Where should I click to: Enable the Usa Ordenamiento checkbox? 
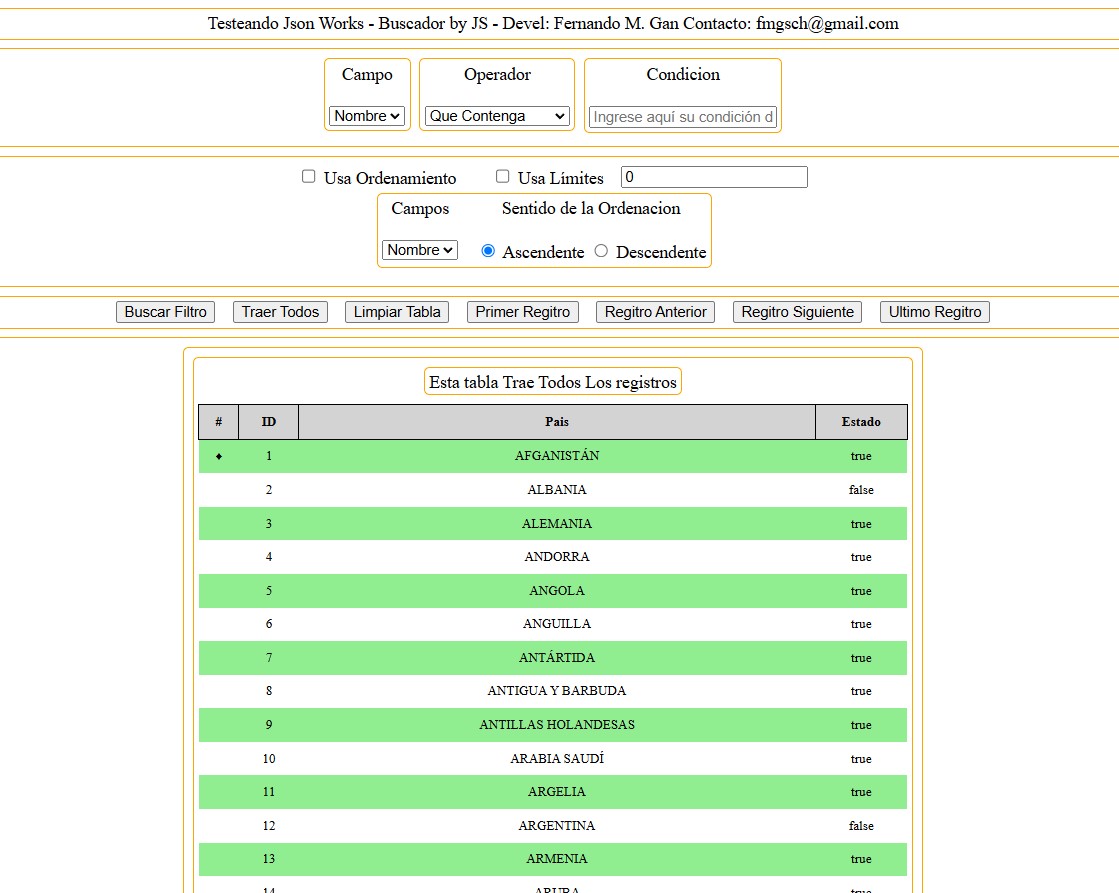[309, 176]
